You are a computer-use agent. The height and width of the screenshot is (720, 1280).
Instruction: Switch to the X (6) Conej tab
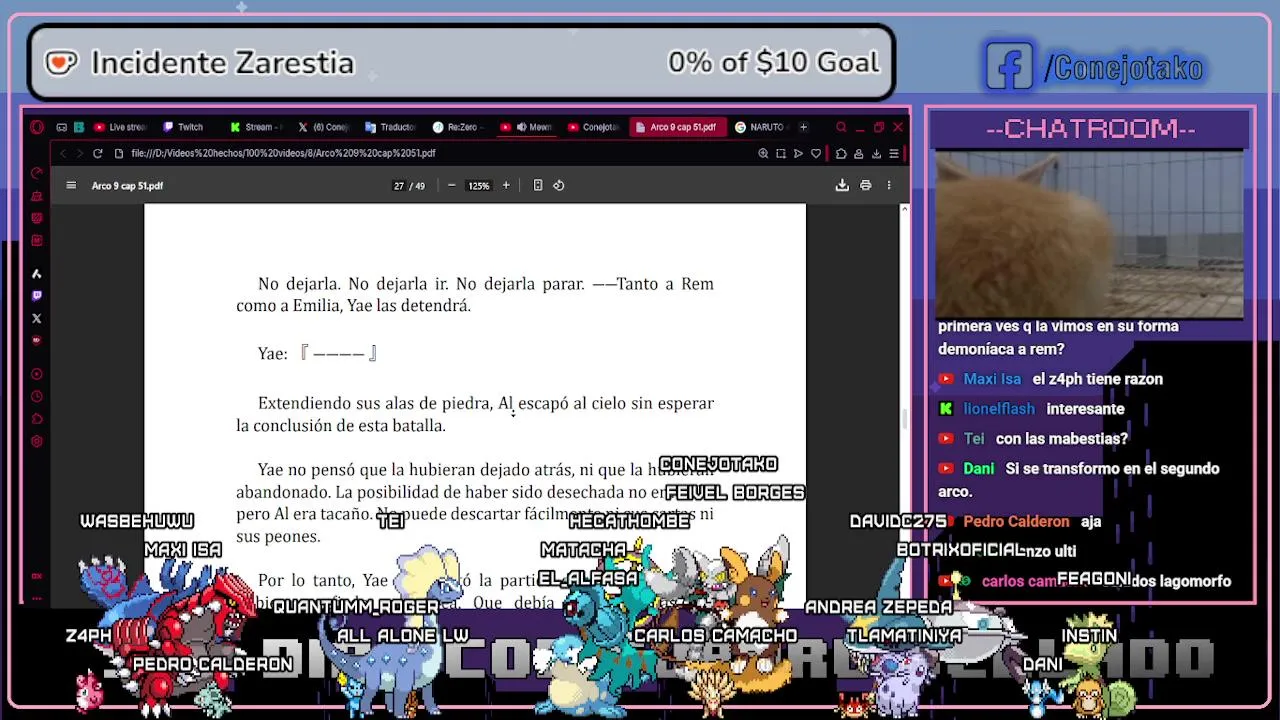[324, 127]
